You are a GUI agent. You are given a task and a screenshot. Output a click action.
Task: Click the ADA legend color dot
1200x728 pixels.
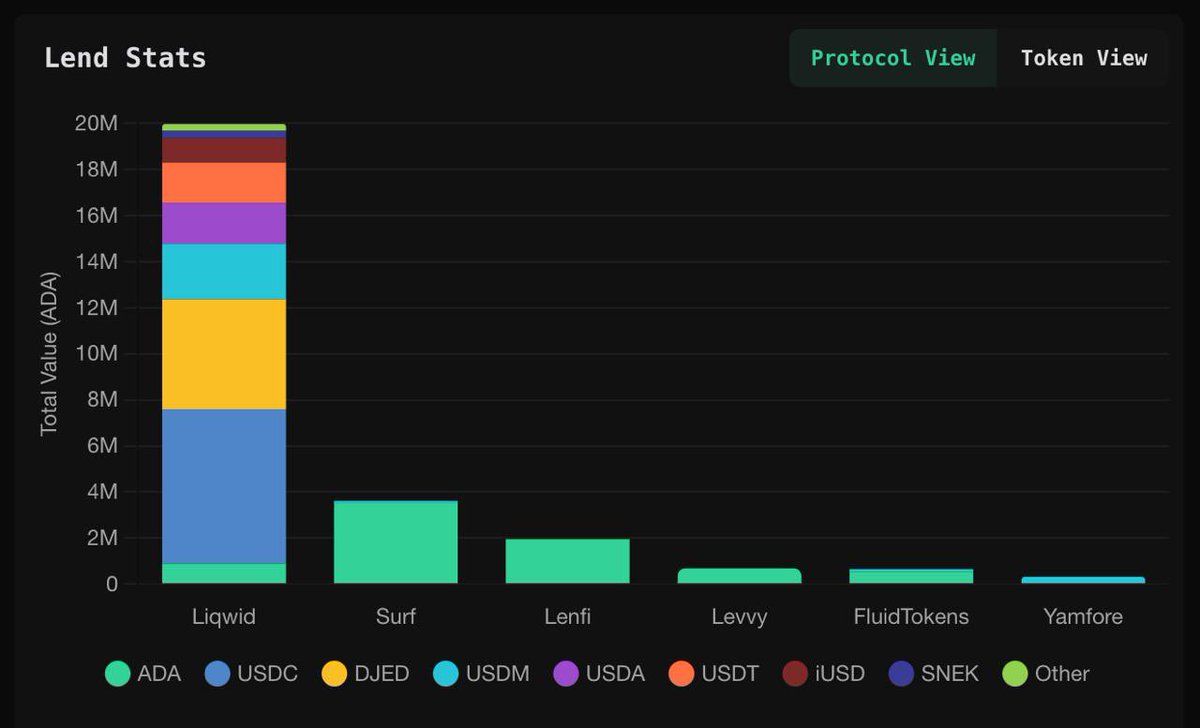click(x=115, y=673)
